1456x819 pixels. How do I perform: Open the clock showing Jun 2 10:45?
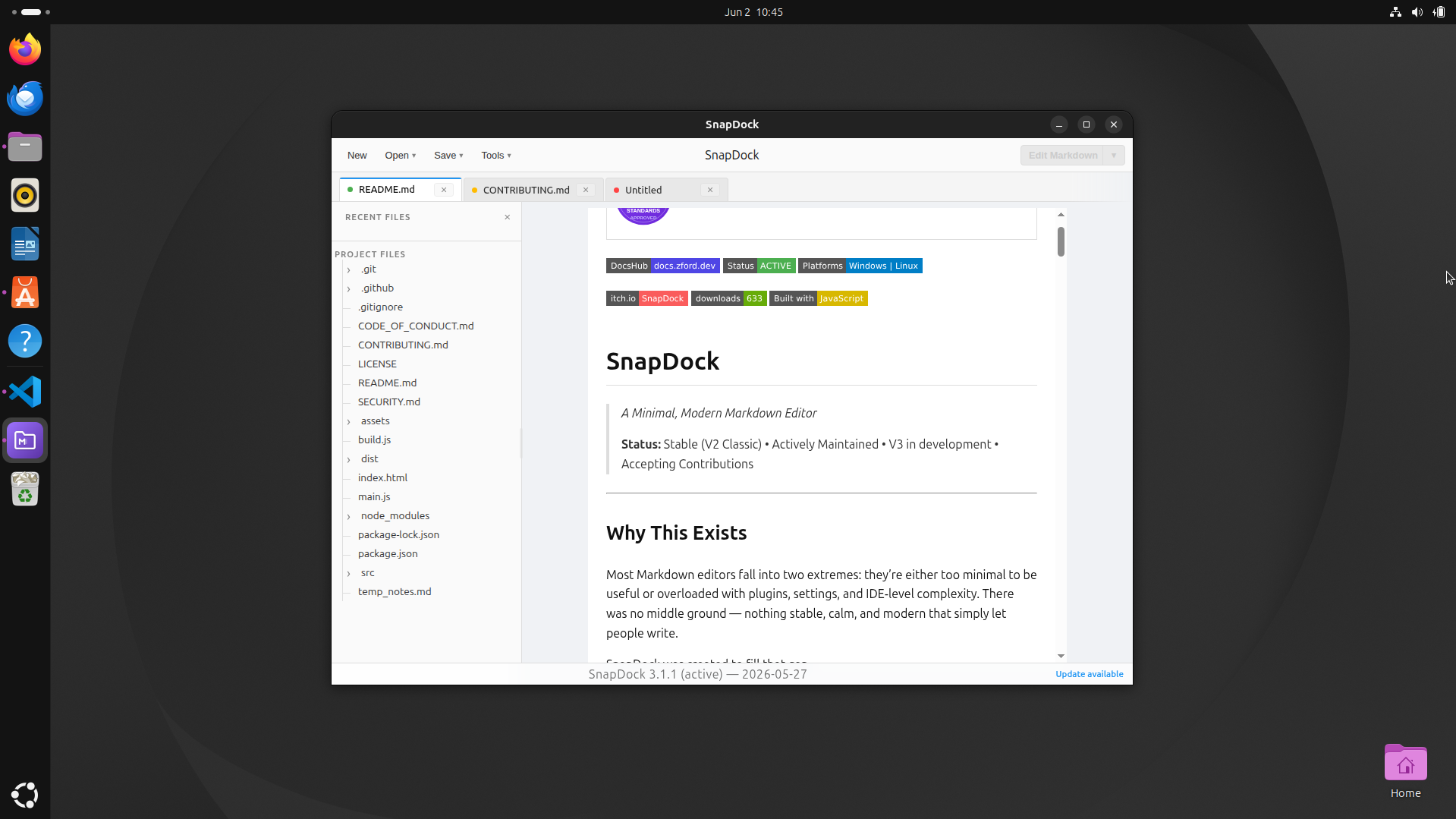click(753, 12)
